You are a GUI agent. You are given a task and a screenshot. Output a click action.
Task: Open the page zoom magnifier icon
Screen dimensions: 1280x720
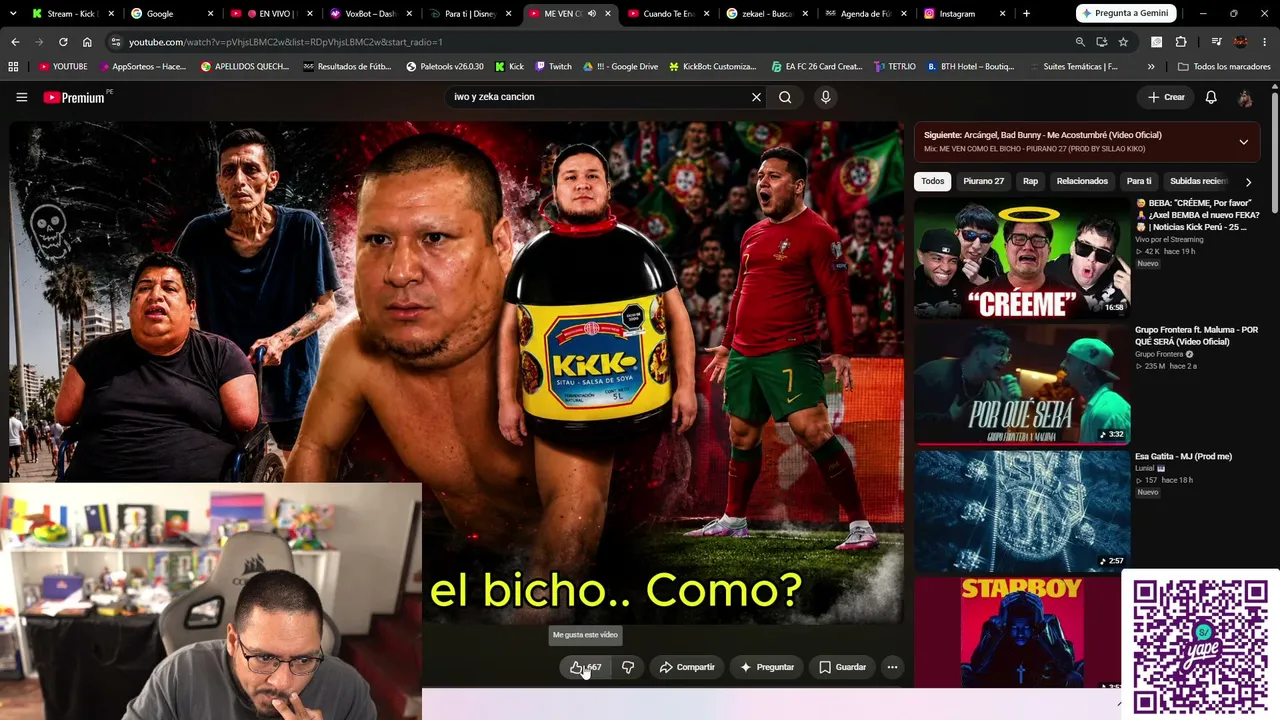point(1080,42)
